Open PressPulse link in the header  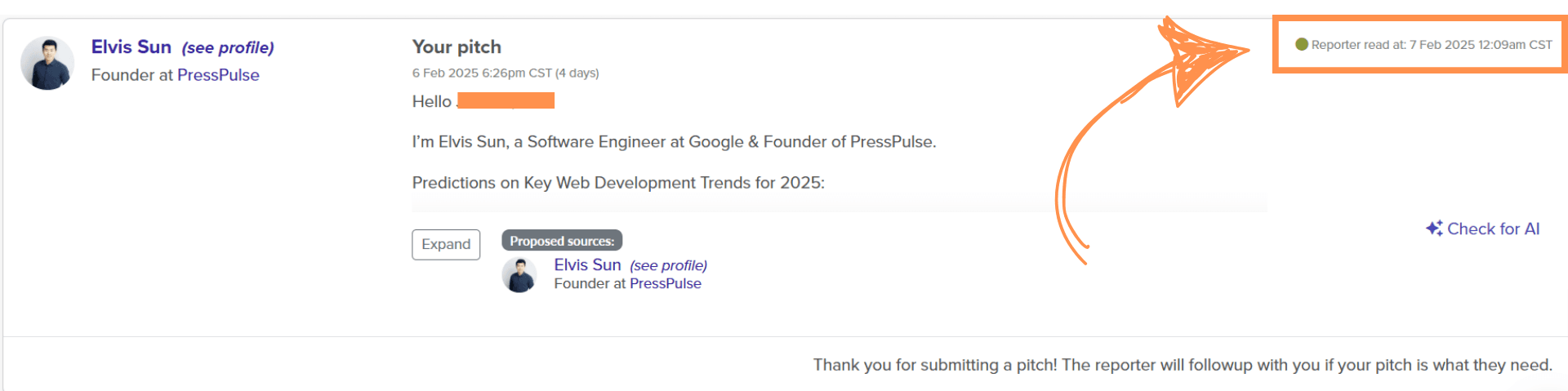pos(218,75)
